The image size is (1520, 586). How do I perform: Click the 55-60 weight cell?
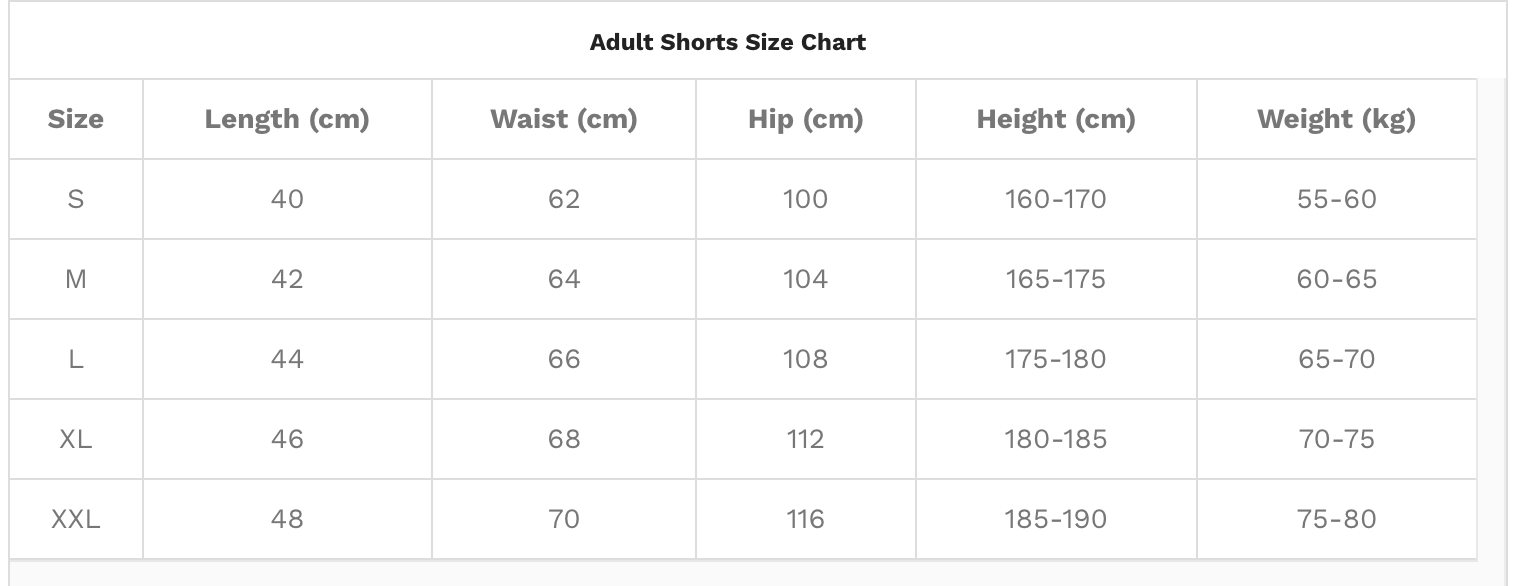(x=1337, y=199)
